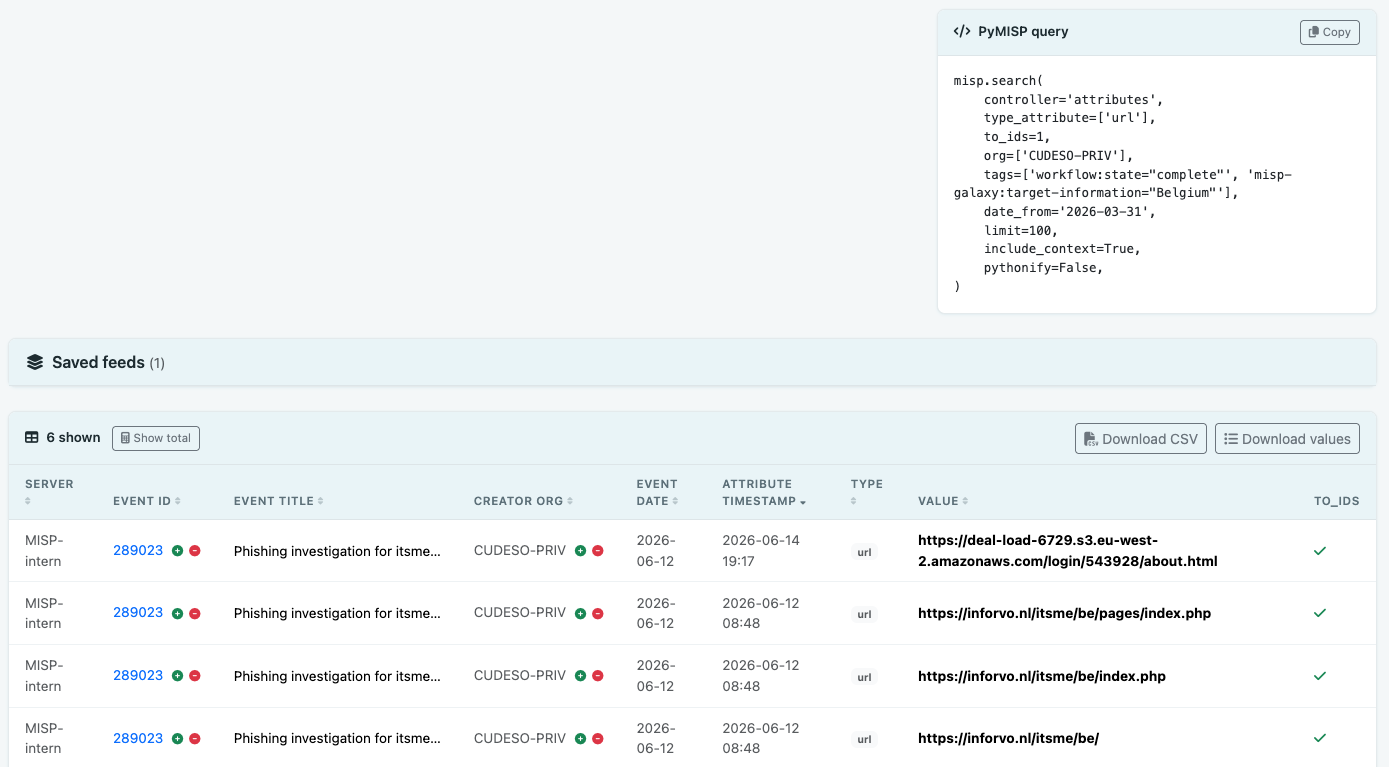Open event 289023 in the amazonaws URL row
1389x767 pixels.
tap(138, 550)
